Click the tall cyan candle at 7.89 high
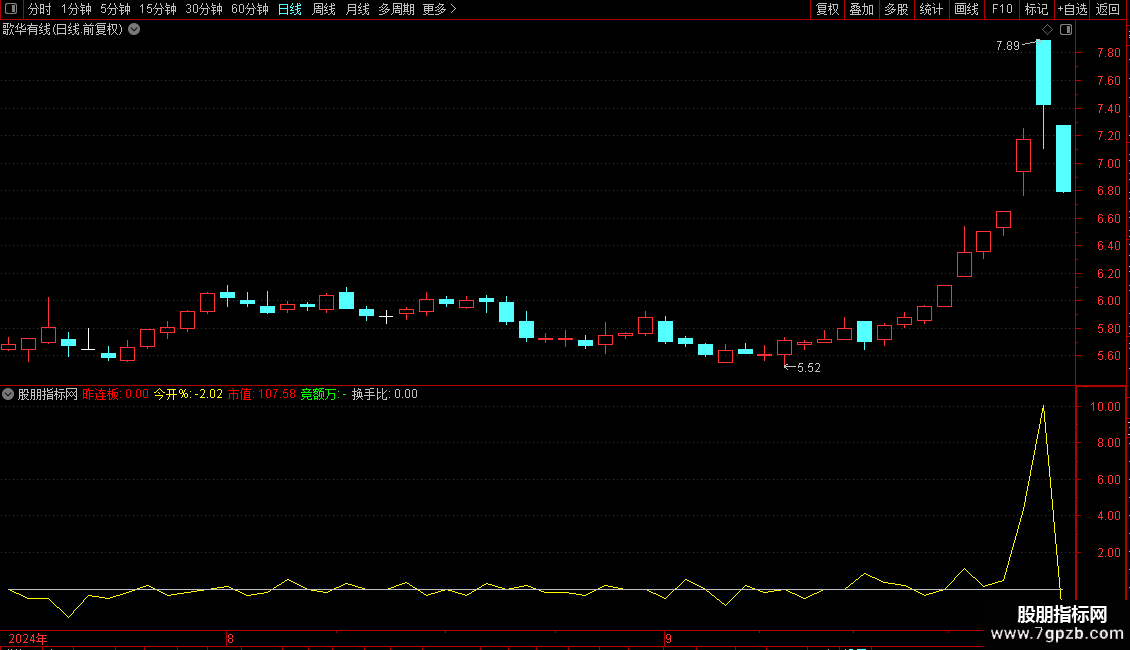Viewport: 1130px width, 650px height. 1044,73
